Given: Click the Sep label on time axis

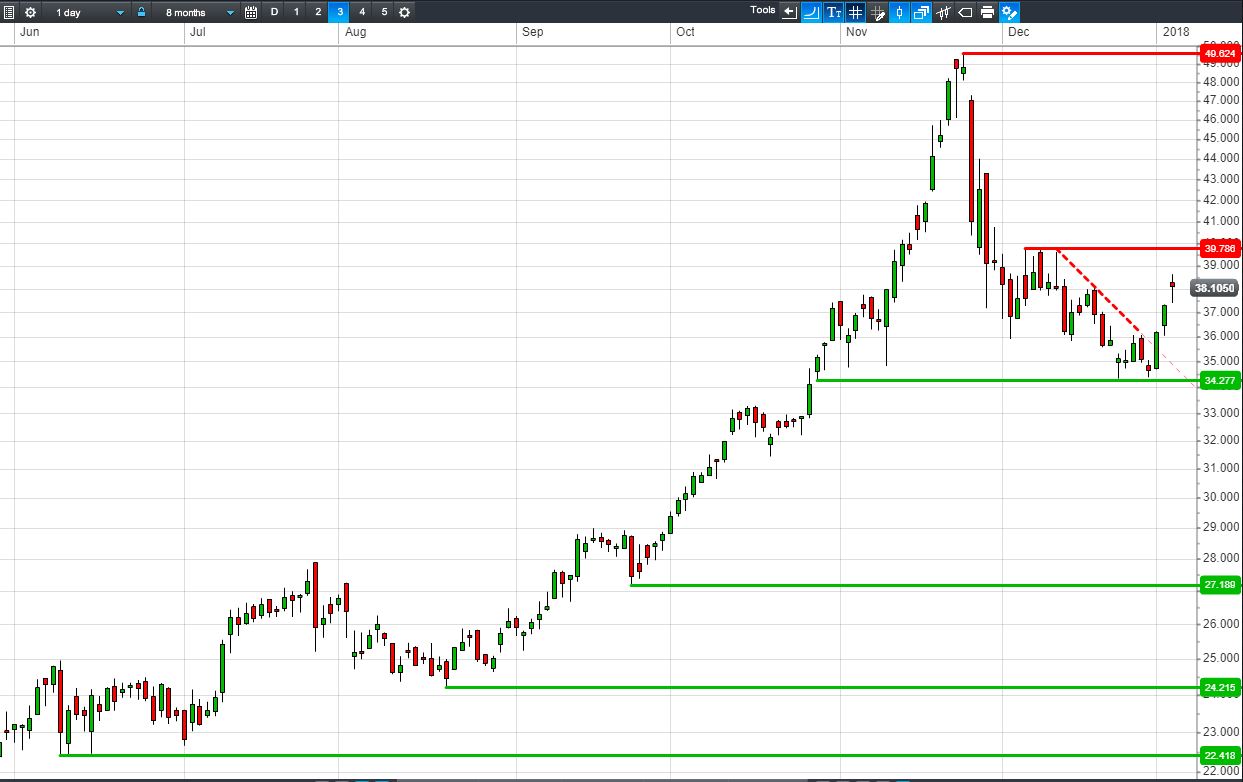Looking at the screenshot, I should (x=532, y=32).
